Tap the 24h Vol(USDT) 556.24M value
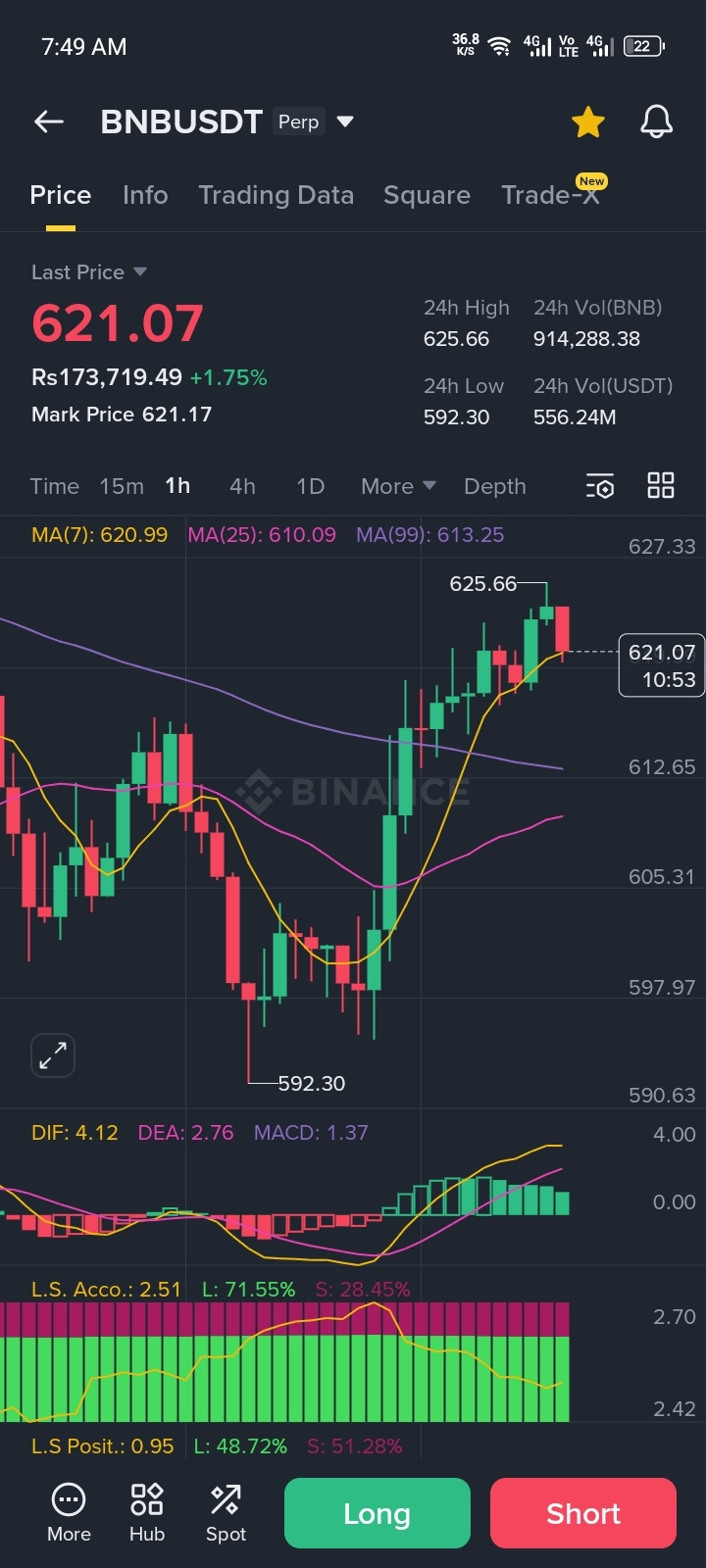 tap(575, 417)
